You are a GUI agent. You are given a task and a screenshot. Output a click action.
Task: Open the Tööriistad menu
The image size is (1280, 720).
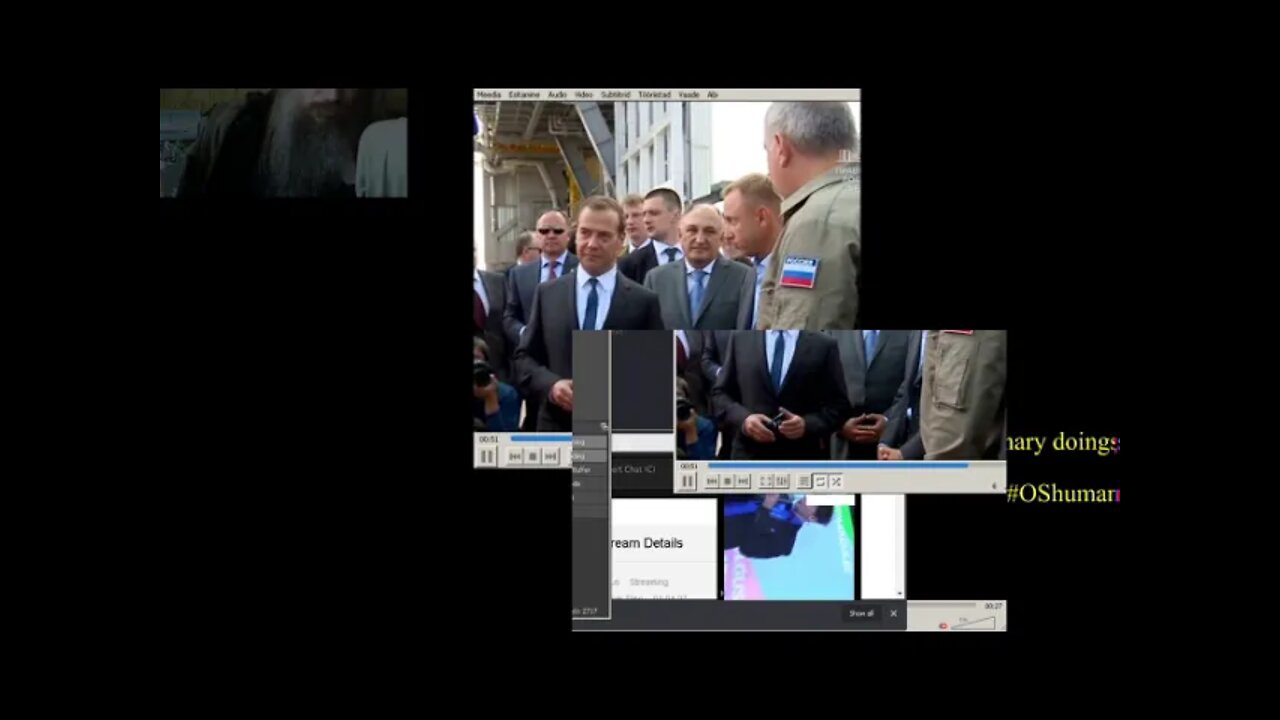pos(654,95)
